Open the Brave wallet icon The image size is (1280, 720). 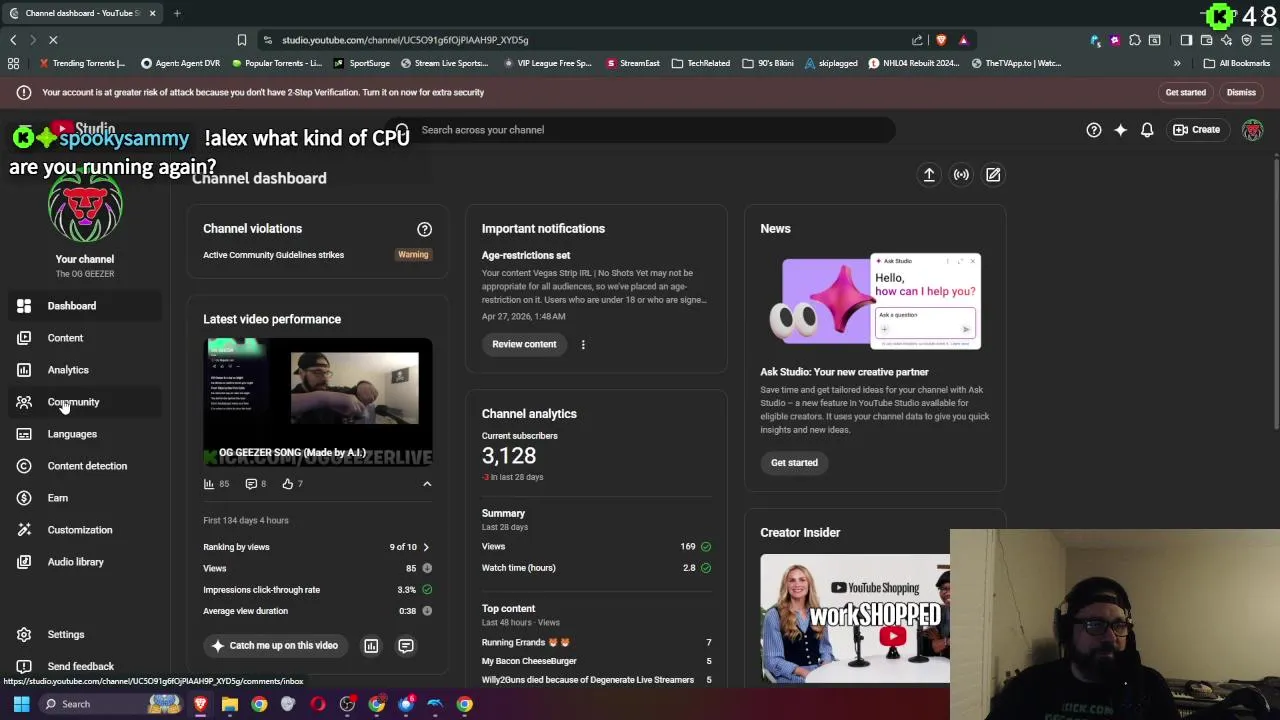1206,40
